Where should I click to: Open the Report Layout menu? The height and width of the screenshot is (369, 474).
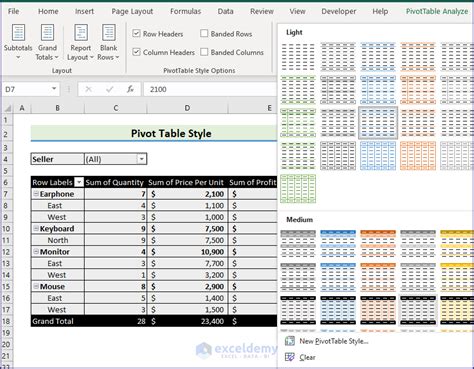point(80,42)
